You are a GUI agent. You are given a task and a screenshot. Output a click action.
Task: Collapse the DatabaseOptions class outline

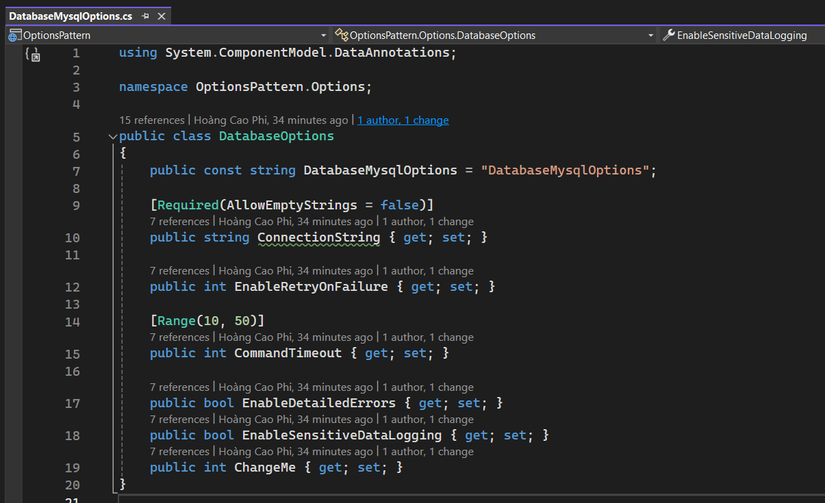(x=113, y=137)
